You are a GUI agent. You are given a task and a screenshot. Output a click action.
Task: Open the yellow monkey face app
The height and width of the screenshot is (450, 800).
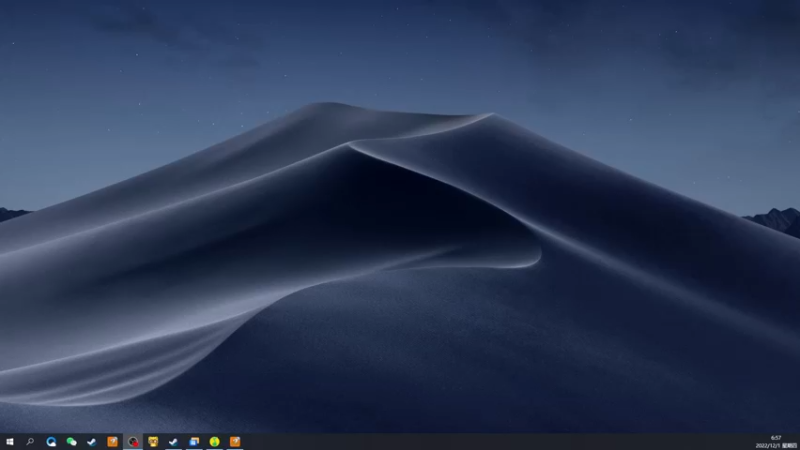(153, 442)
